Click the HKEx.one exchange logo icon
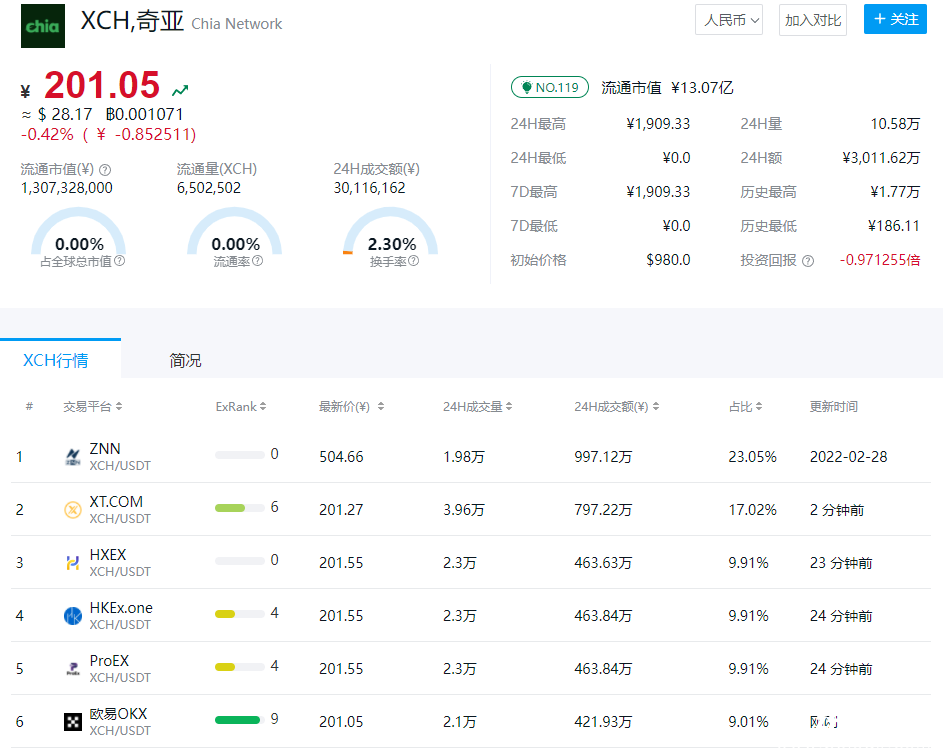 coord(72,616)
